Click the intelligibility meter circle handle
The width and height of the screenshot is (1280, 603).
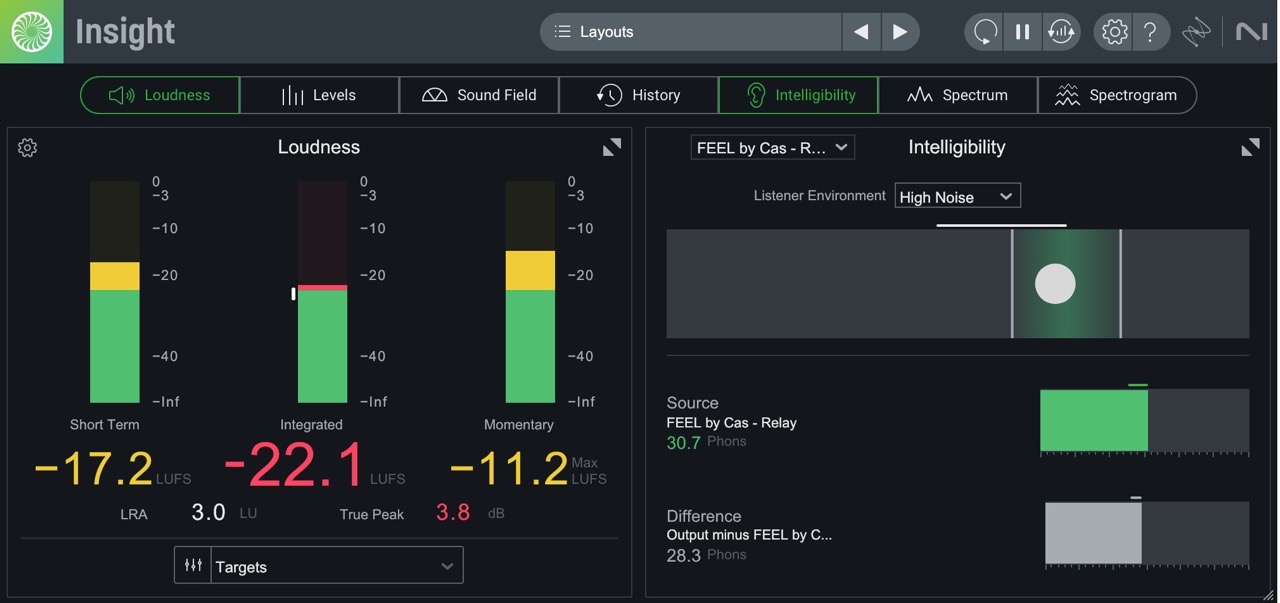click(1055, 283)
